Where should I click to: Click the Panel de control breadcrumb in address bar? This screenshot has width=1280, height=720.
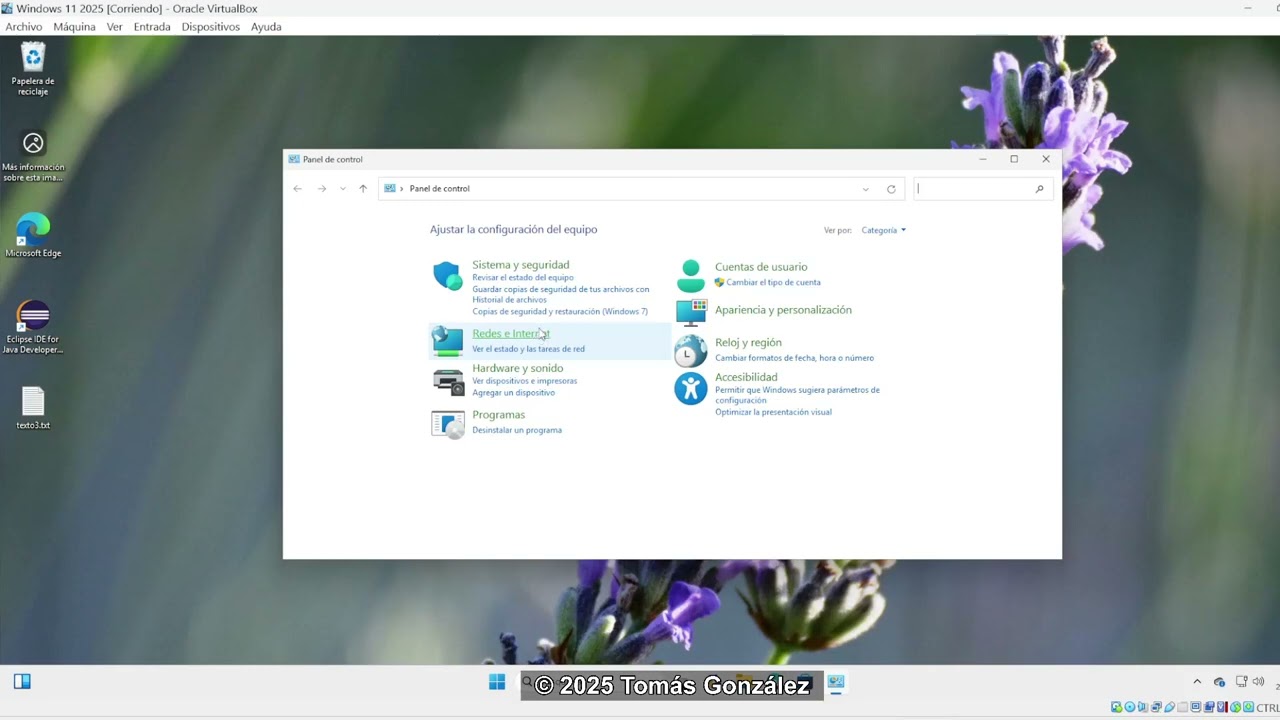click(440, 189)
